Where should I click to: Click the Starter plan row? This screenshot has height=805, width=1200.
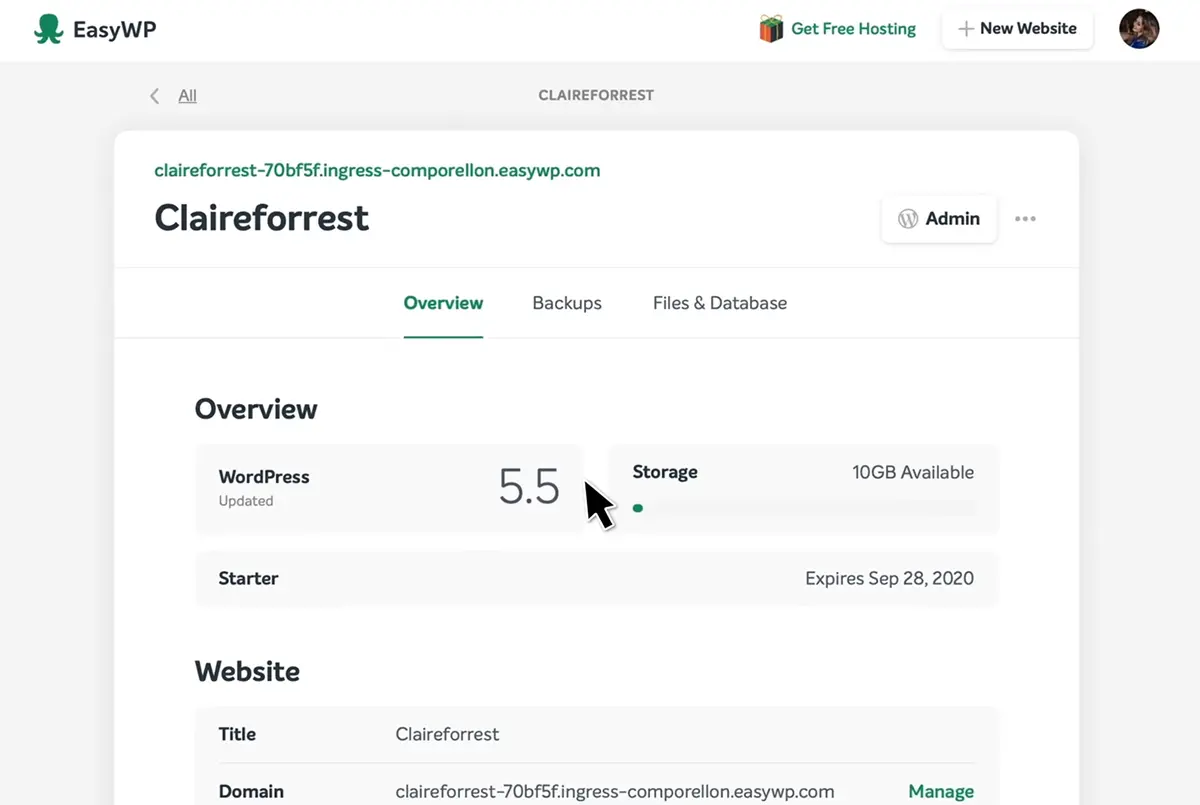596,578
